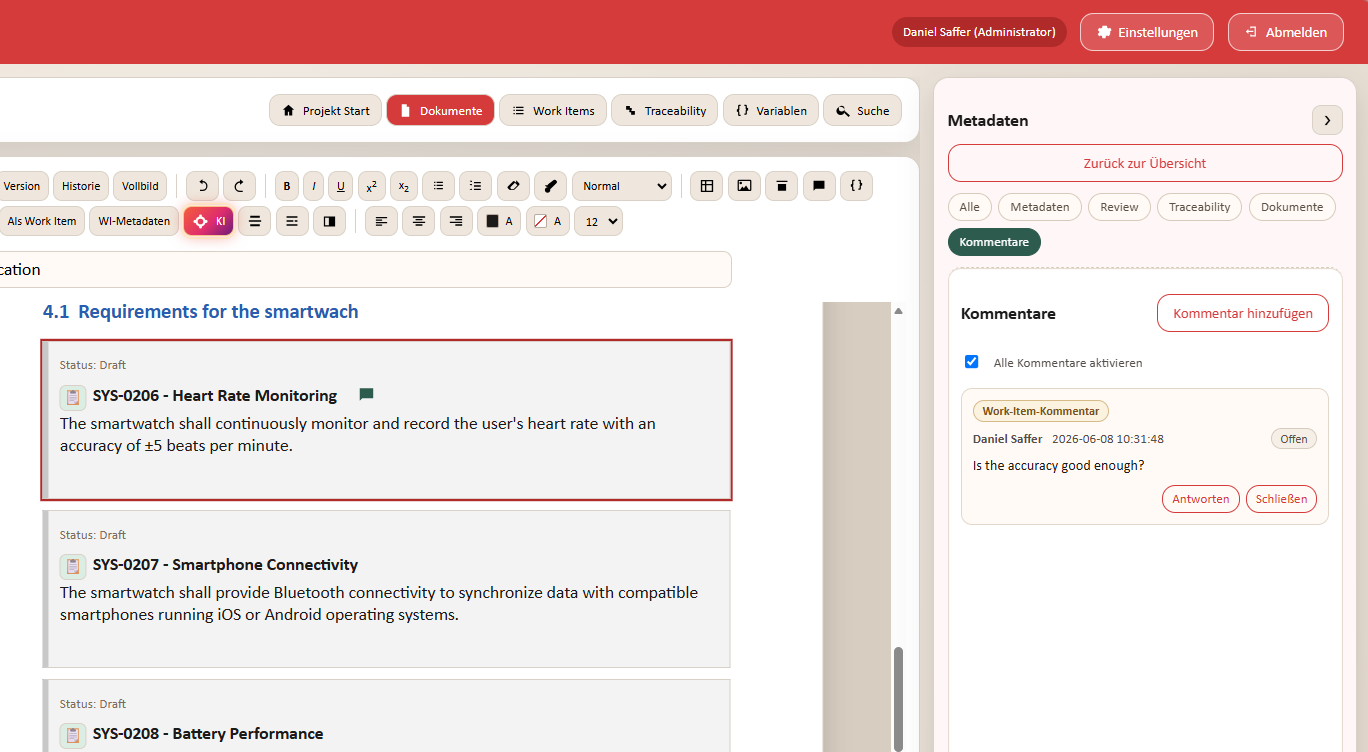Select the Alle filter chip
The height and width of the screenshot is (752, 1368).
(970, 207)
